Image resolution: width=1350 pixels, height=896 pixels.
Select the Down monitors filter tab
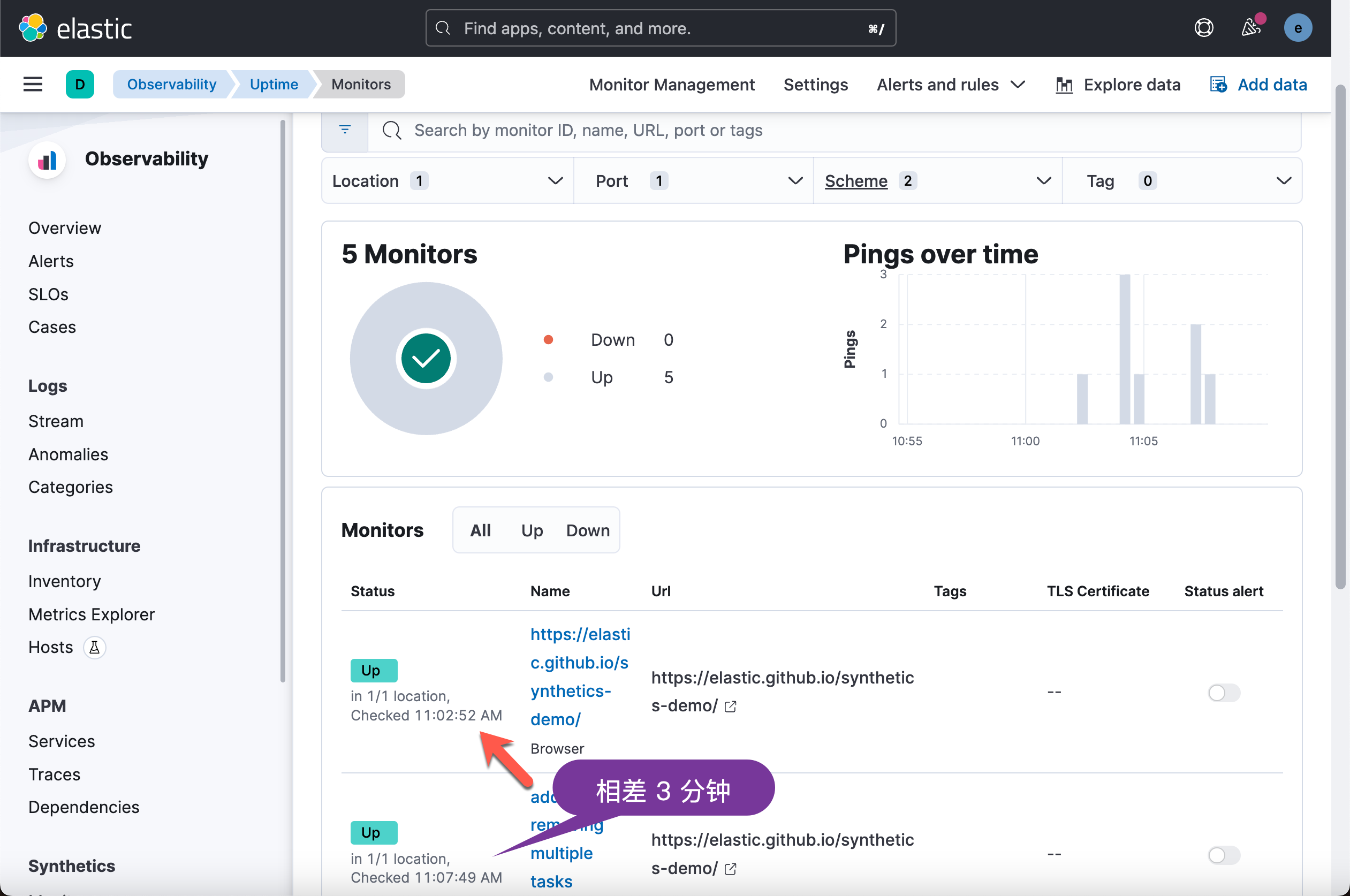coord(587,530)
